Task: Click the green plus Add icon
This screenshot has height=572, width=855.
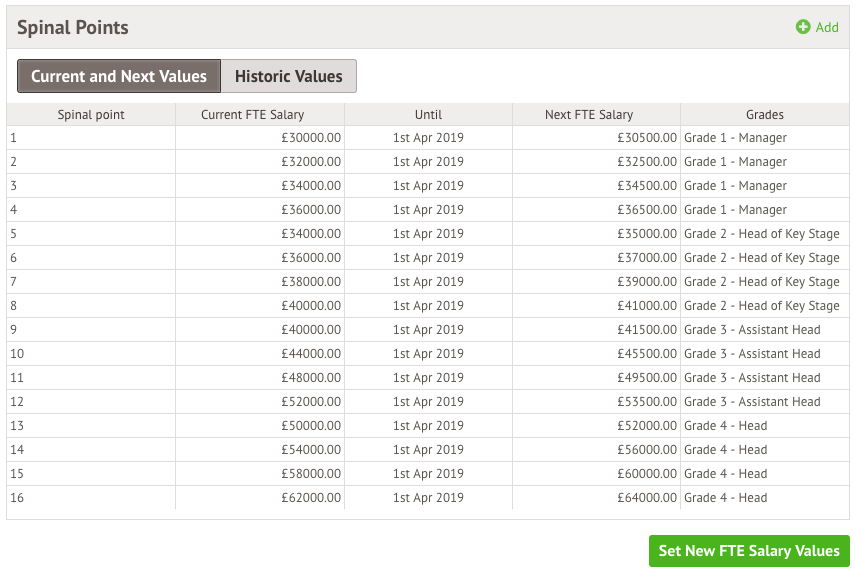Action: (803, 27)
